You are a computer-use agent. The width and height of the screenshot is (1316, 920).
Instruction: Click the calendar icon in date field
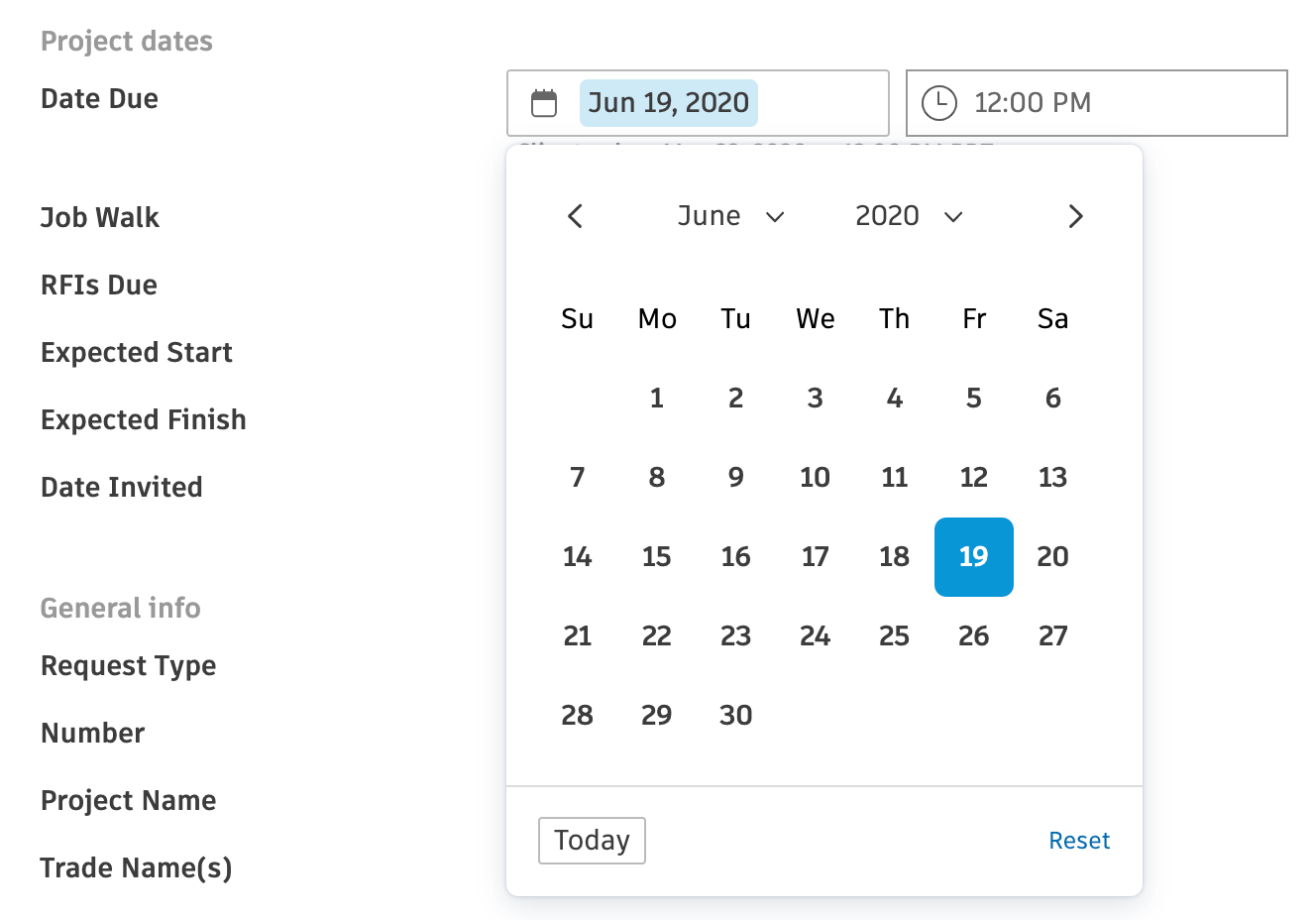tap(544, 103)
